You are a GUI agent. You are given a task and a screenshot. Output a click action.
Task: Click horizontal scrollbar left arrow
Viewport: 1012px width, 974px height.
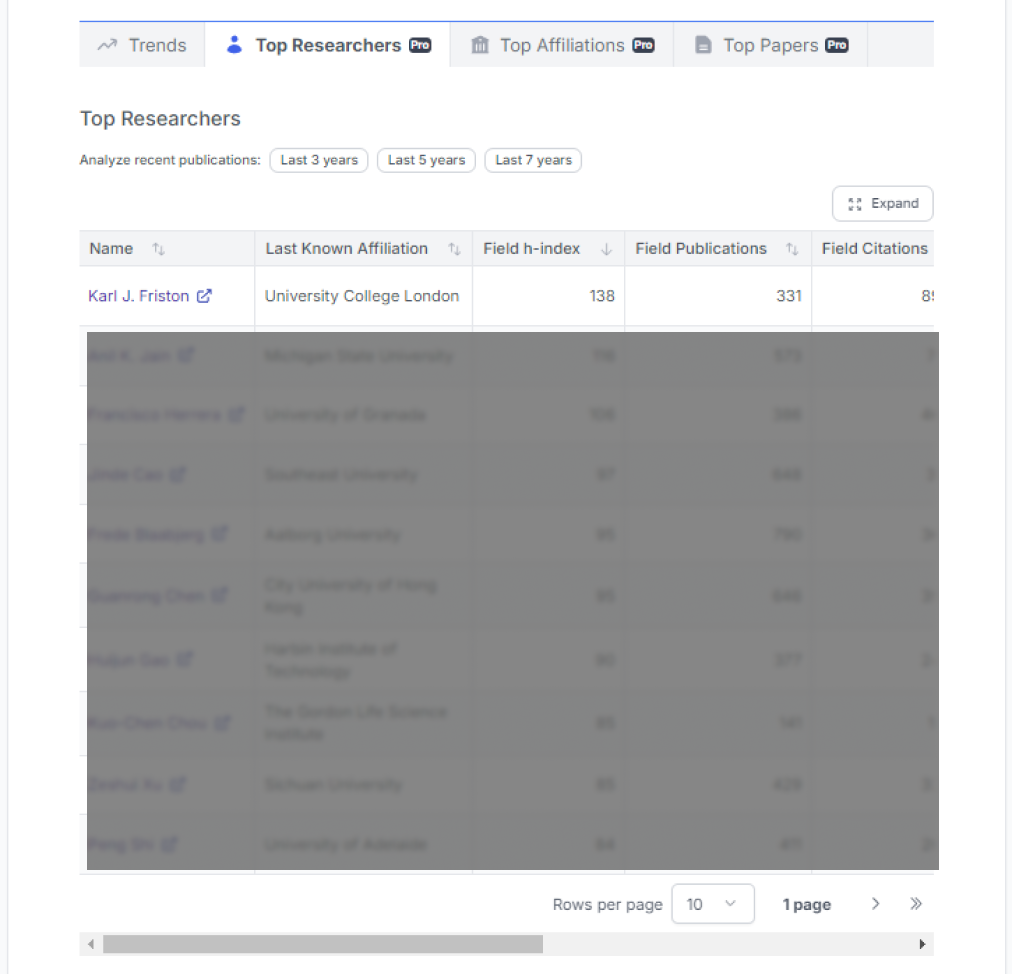coord(91,944)
